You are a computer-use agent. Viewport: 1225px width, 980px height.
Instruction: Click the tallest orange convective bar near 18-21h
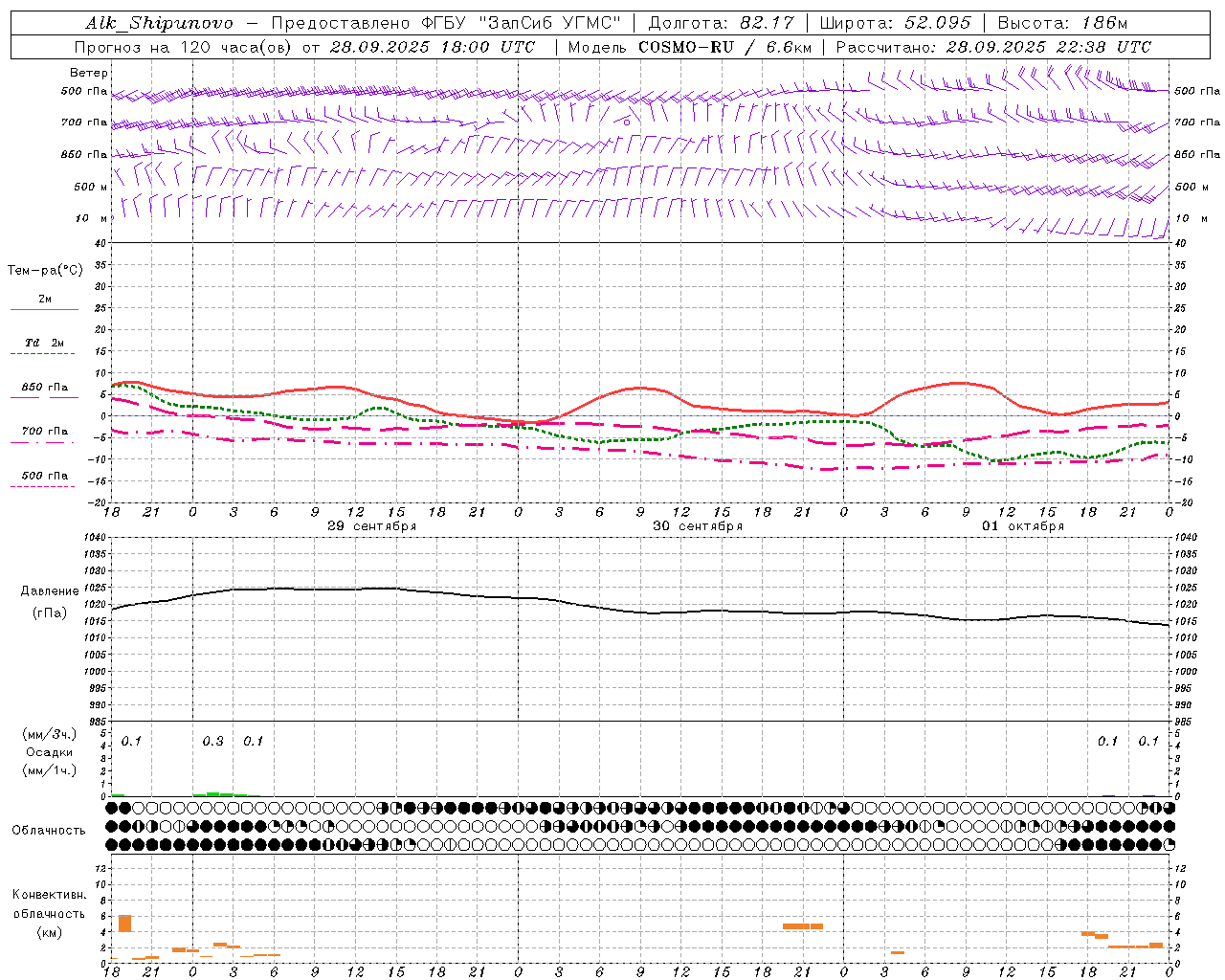124,924
